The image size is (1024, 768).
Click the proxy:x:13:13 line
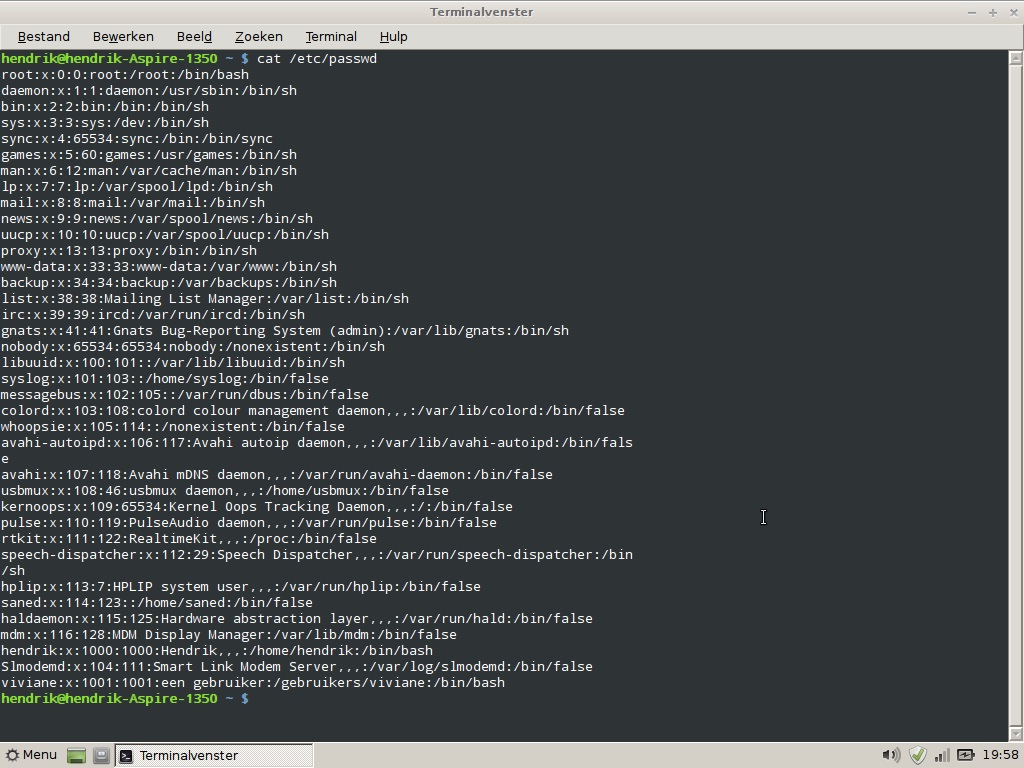[129, 251]
